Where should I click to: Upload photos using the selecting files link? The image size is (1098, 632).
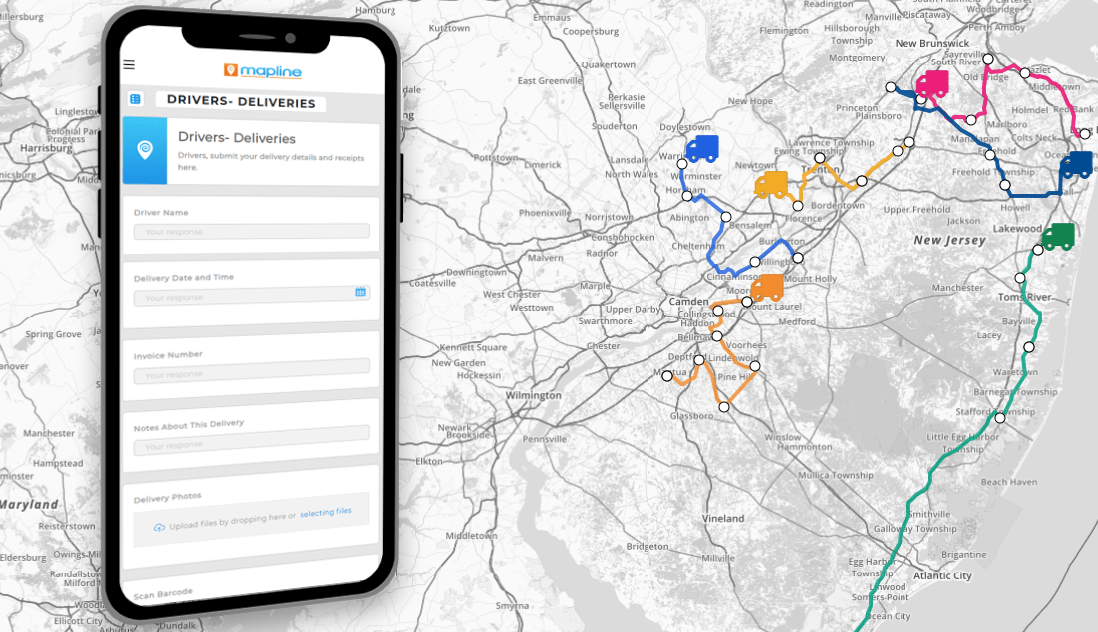click(325, 511)
